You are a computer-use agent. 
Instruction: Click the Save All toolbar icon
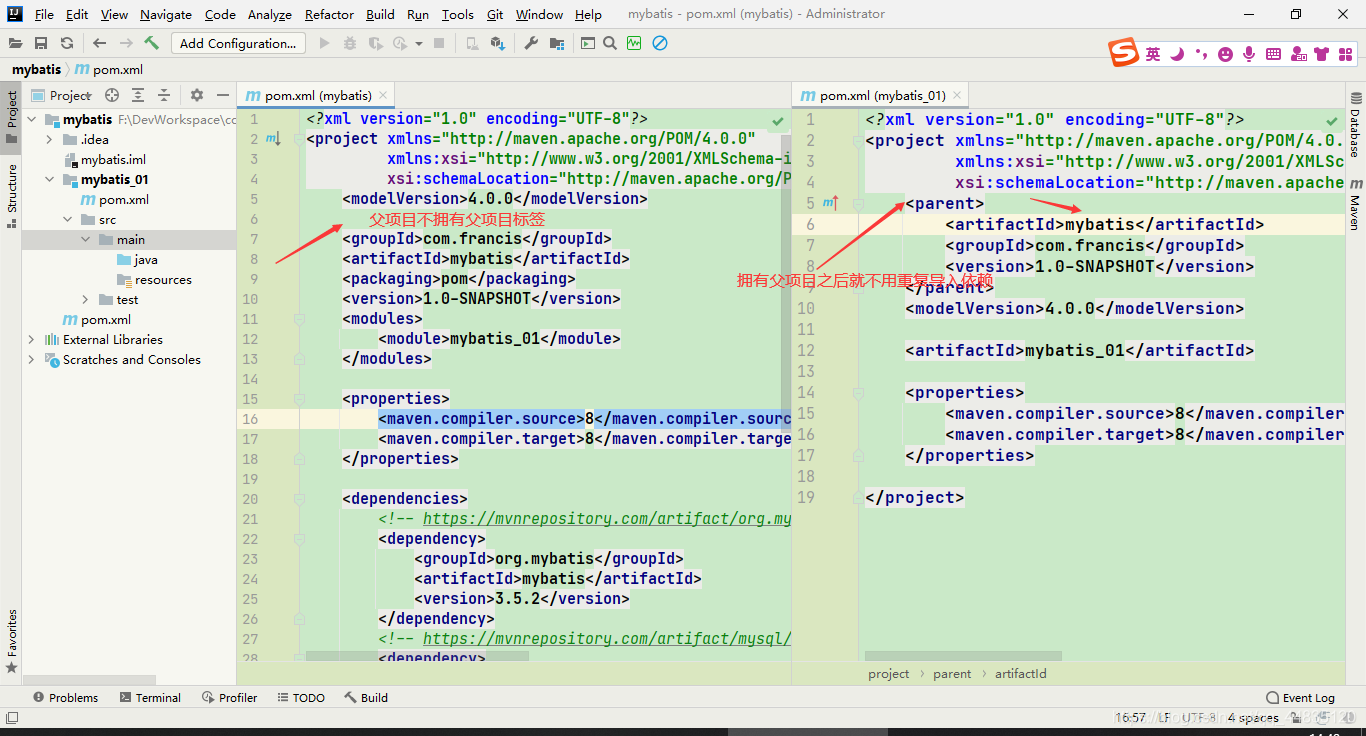pyautogui.click(x=41, y=43)
